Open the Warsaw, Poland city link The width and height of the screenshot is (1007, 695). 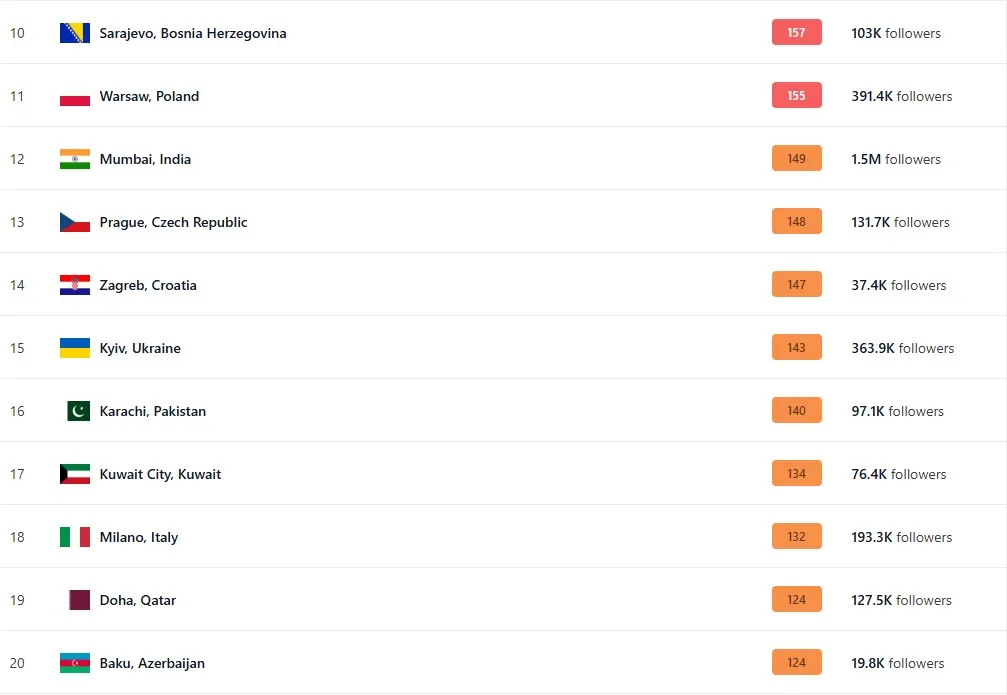[x=149, y=96]
